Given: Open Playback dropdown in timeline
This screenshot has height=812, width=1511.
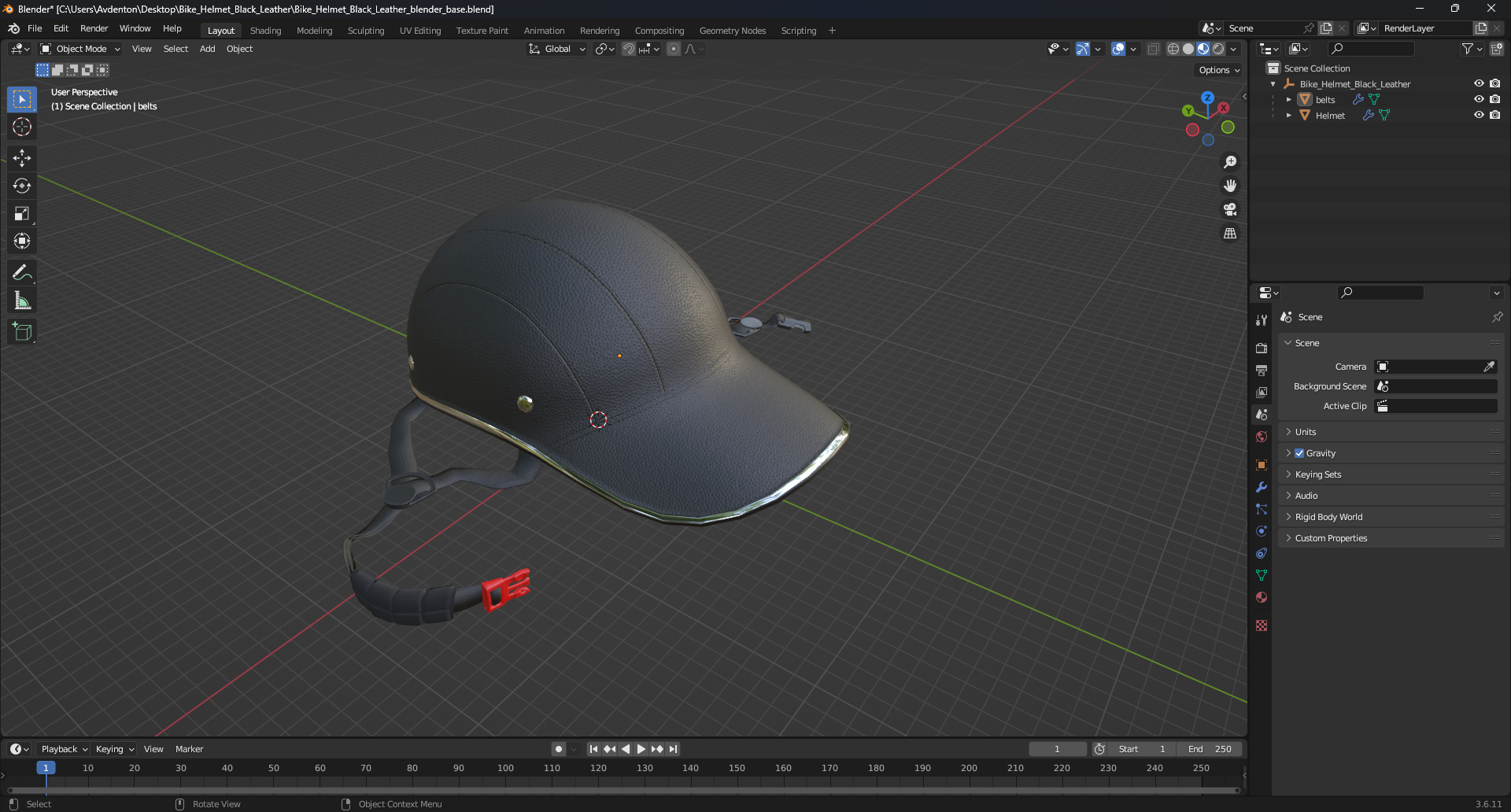Looking at the screenshot, I should pos(64,749).
